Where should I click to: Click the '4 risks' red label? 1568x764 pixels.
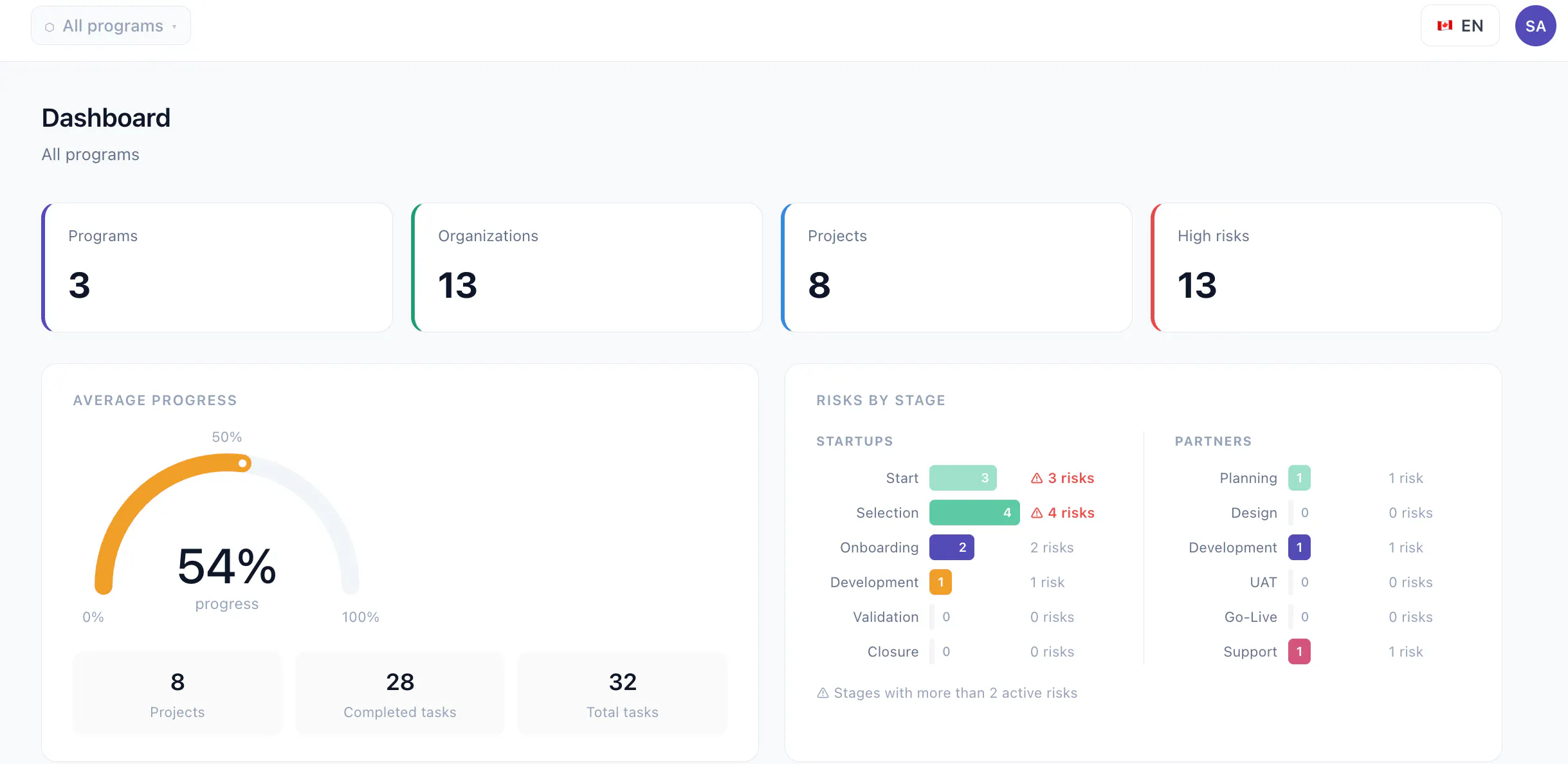1071,513
